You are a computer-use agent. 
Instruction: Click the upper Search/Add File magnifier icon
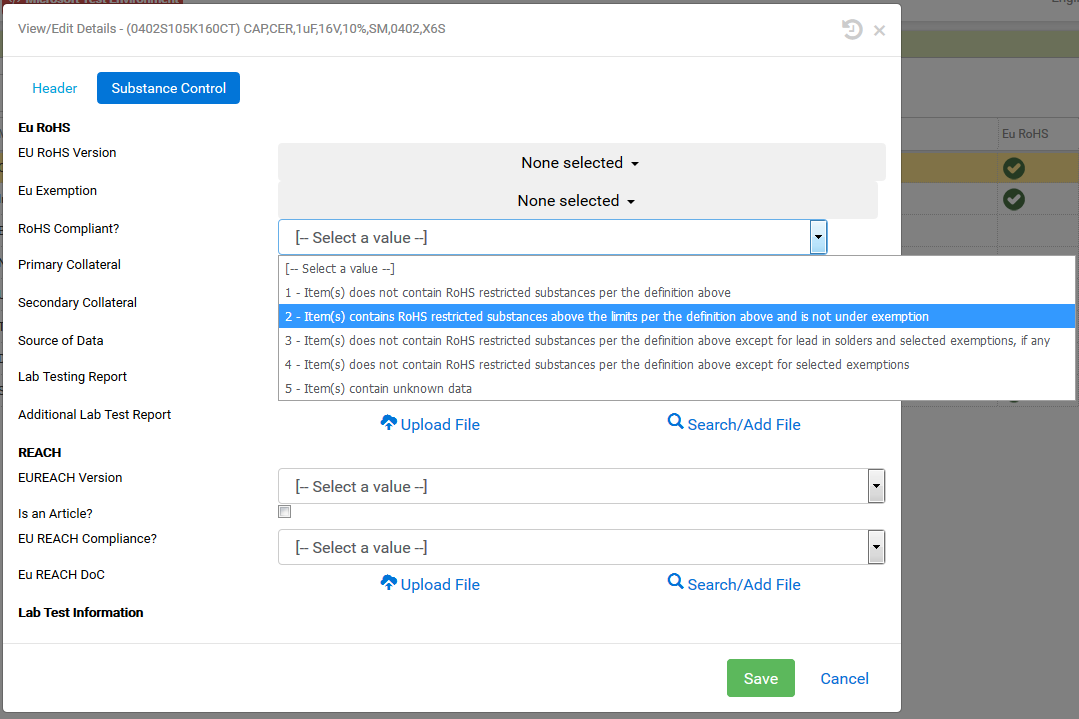(x=676, y=423)
